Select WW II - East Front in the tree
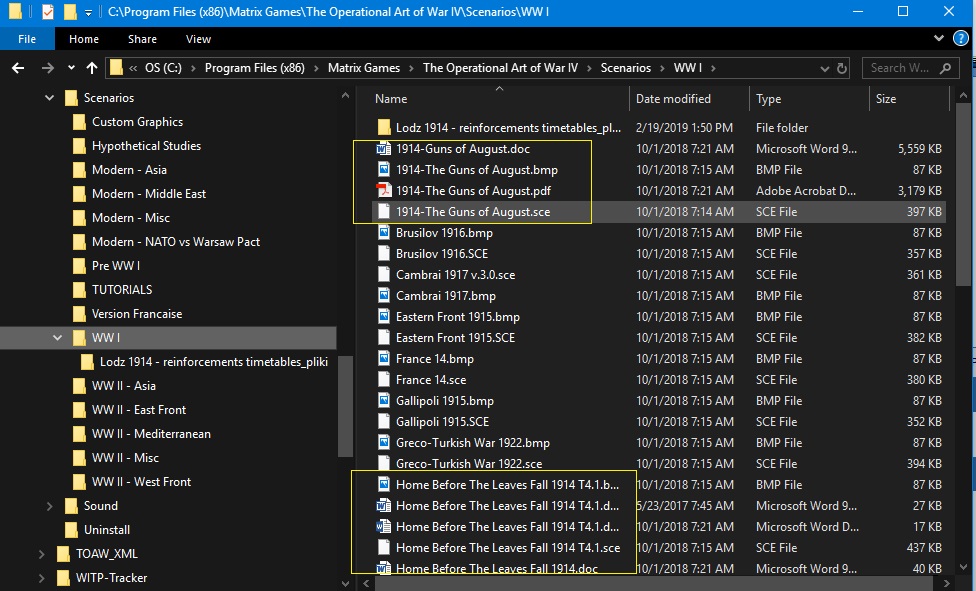This screenshot has height=591, width=976. tap(139, 410)
